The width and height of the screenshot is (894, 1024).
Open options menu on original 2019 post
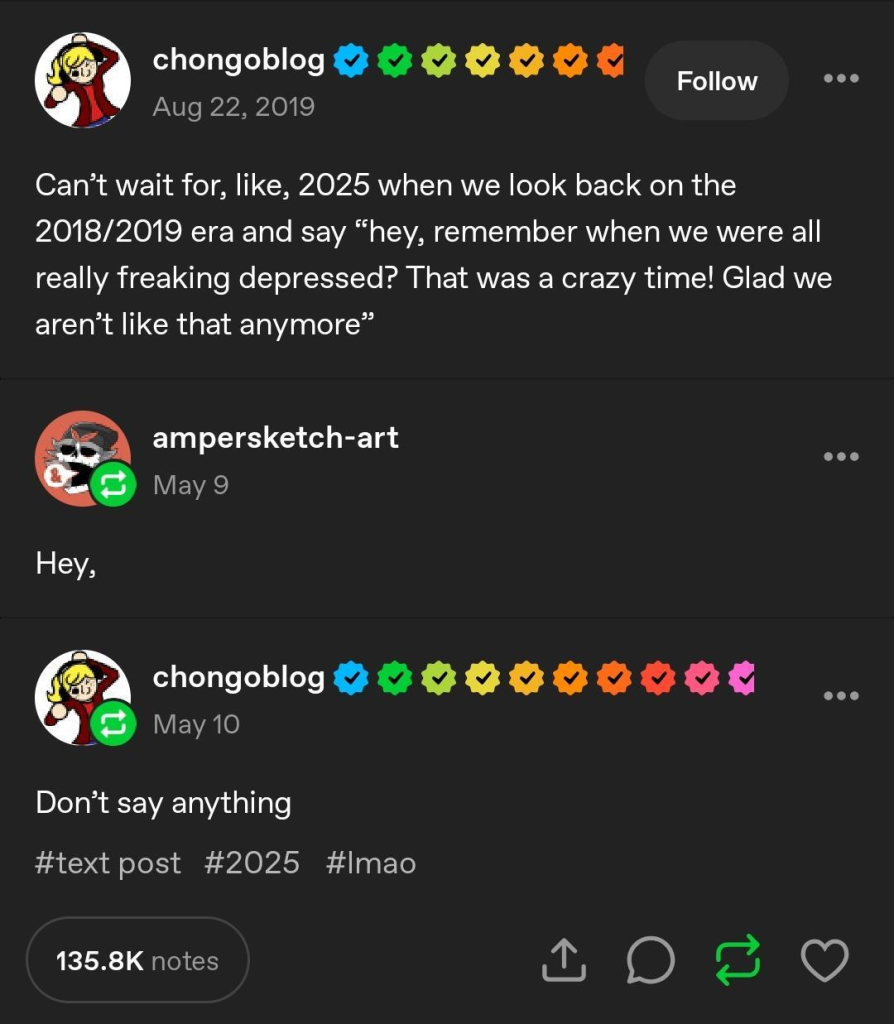841,79
